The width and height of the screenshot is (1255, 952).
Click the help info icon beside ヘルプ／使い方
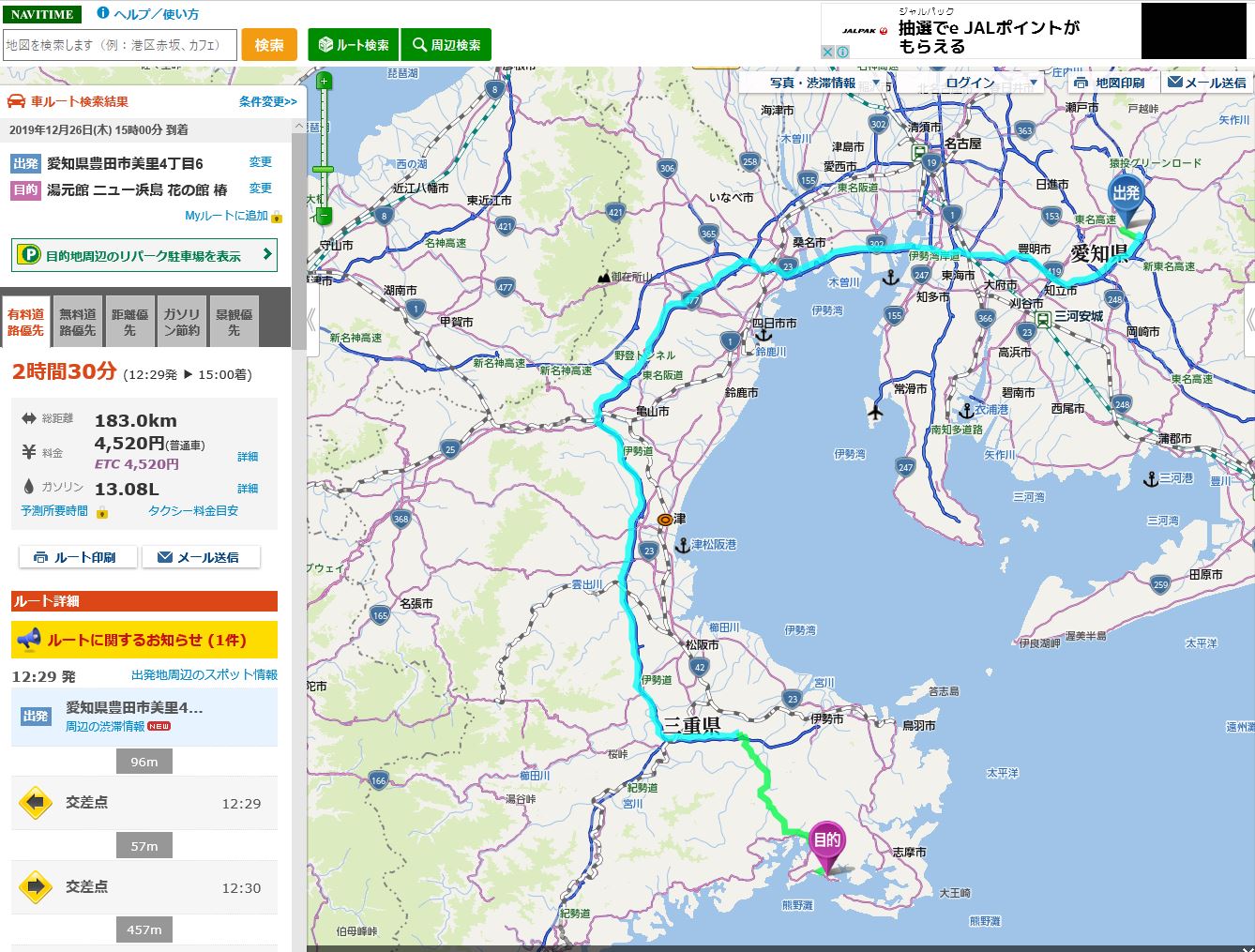pos(103,14)
